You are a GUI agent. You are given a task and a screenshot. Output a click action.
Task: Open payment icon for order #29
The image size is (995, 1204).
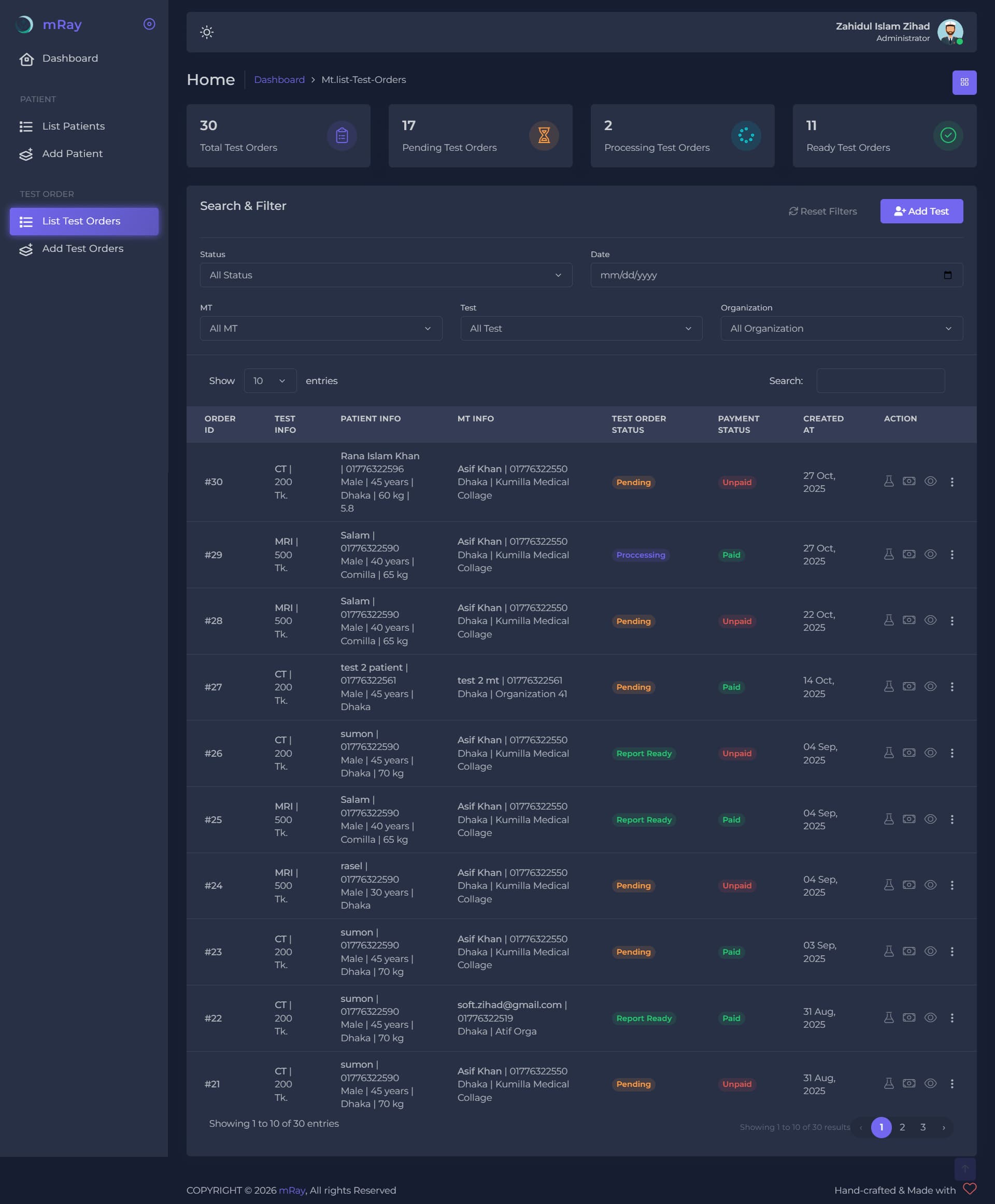point(908,555)
